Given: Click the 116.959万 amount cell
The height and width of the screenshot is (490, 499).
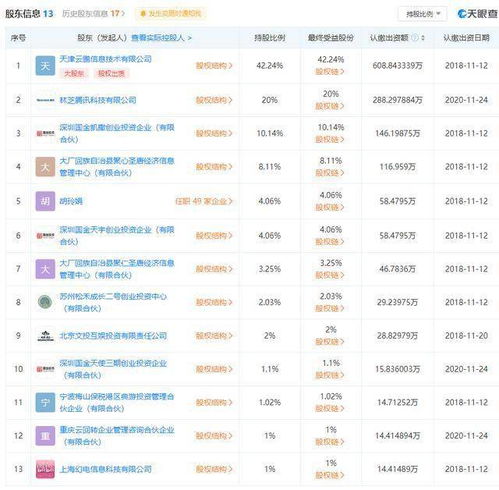Looking at the screenshot, I should pyautogui.click(x=397, y=167).
